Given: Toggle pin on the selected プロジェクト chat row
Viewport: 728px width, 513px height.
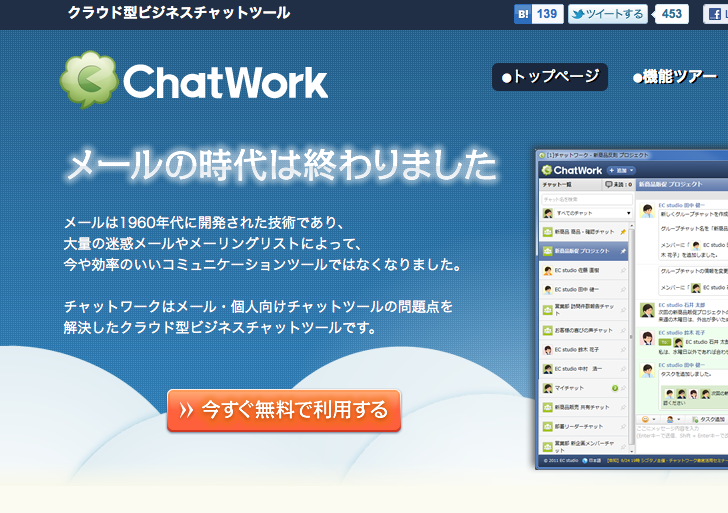Looking at the screenshot, I should 623,251.
